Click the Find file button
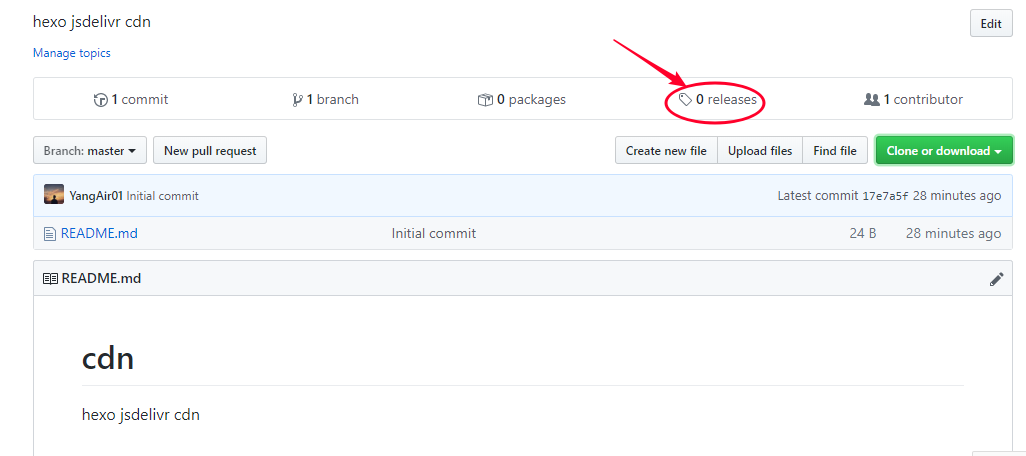Image resolution: width=1026 pixels, height=456 pixels. [x=835, y=151]
